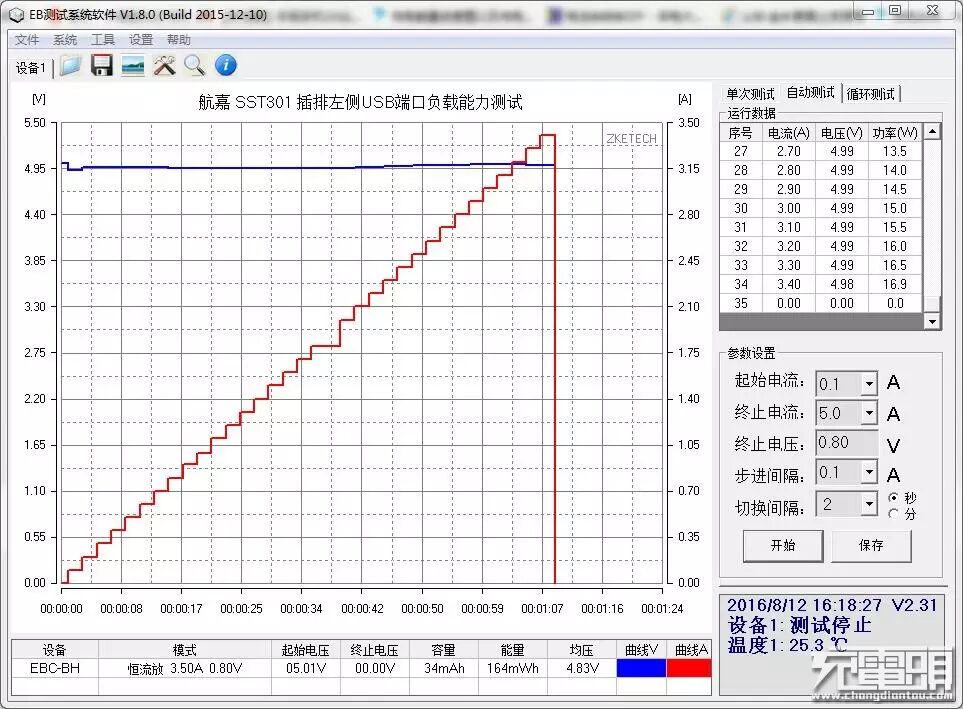
Task: Expand the 起始电流 dropdown
Action: pos(869,384)
